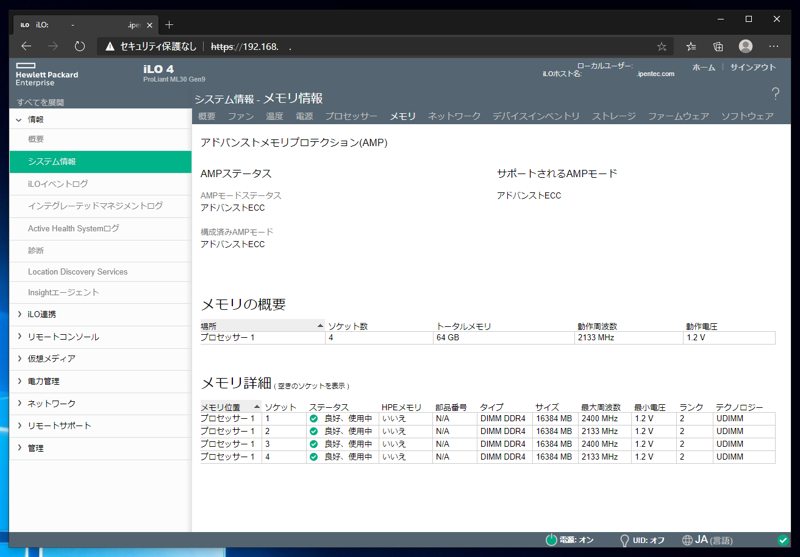Click すべてを展開 to expand all menus
The image size is (800, 557).
point(40,102)
